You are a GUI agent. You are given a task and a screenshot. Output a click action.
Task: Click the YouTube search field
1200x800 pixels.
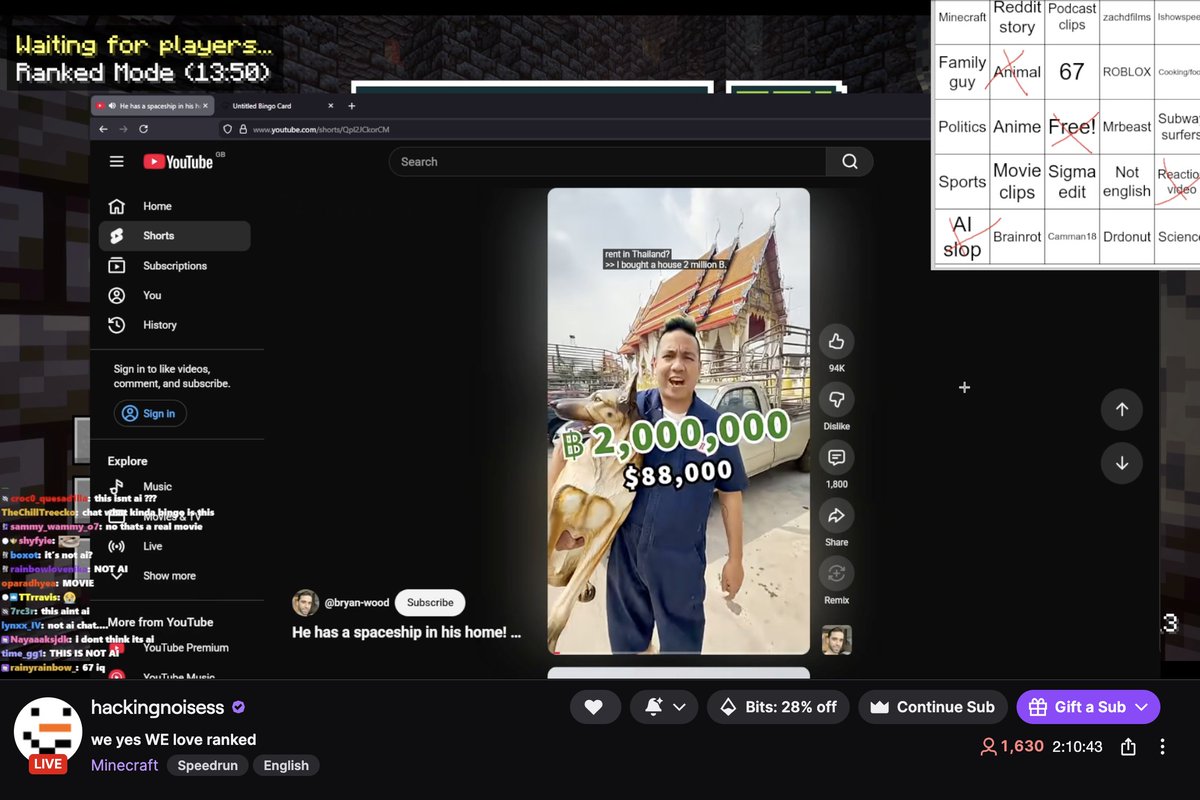(607, 162)
